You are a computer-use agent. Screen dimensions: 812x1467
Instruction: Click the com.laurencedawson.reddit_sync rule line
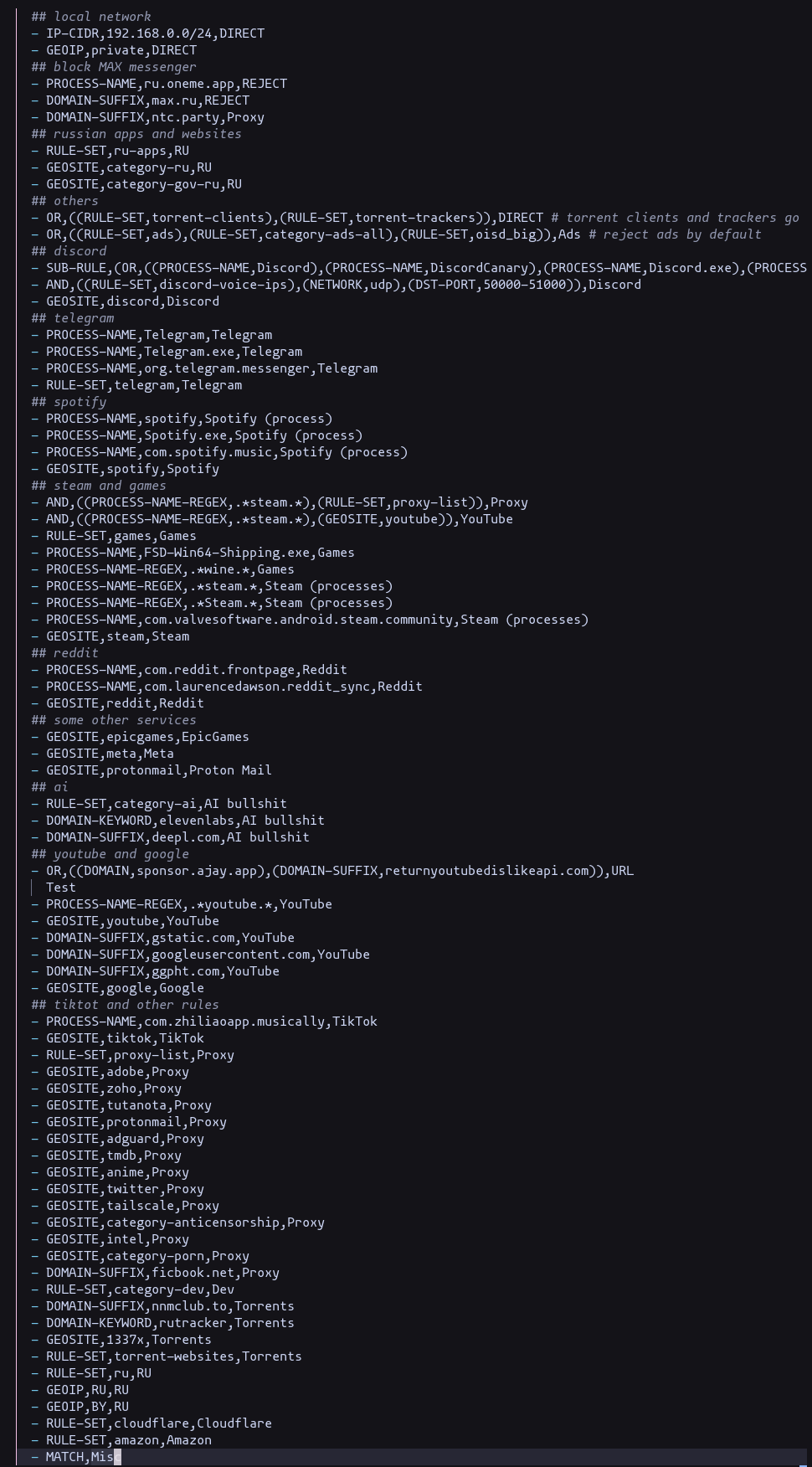click(x=234, y=687)
